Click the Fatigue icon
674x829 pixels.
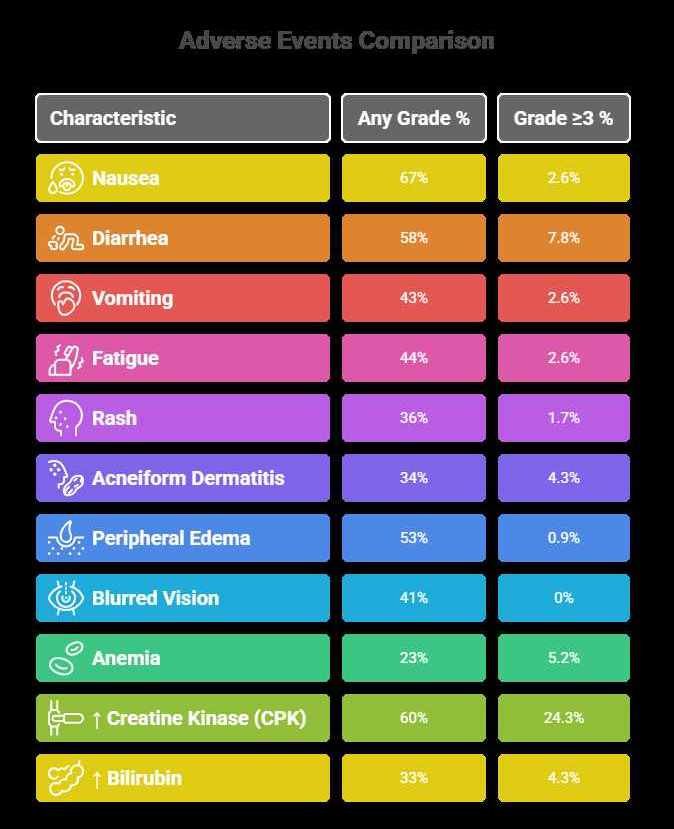pos(66,358)
